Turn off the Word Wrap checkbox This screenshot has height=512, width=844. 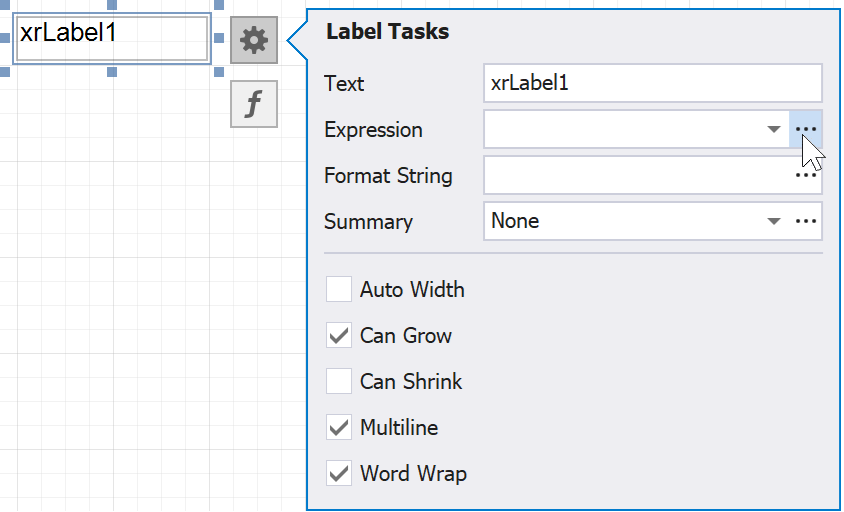340,474
